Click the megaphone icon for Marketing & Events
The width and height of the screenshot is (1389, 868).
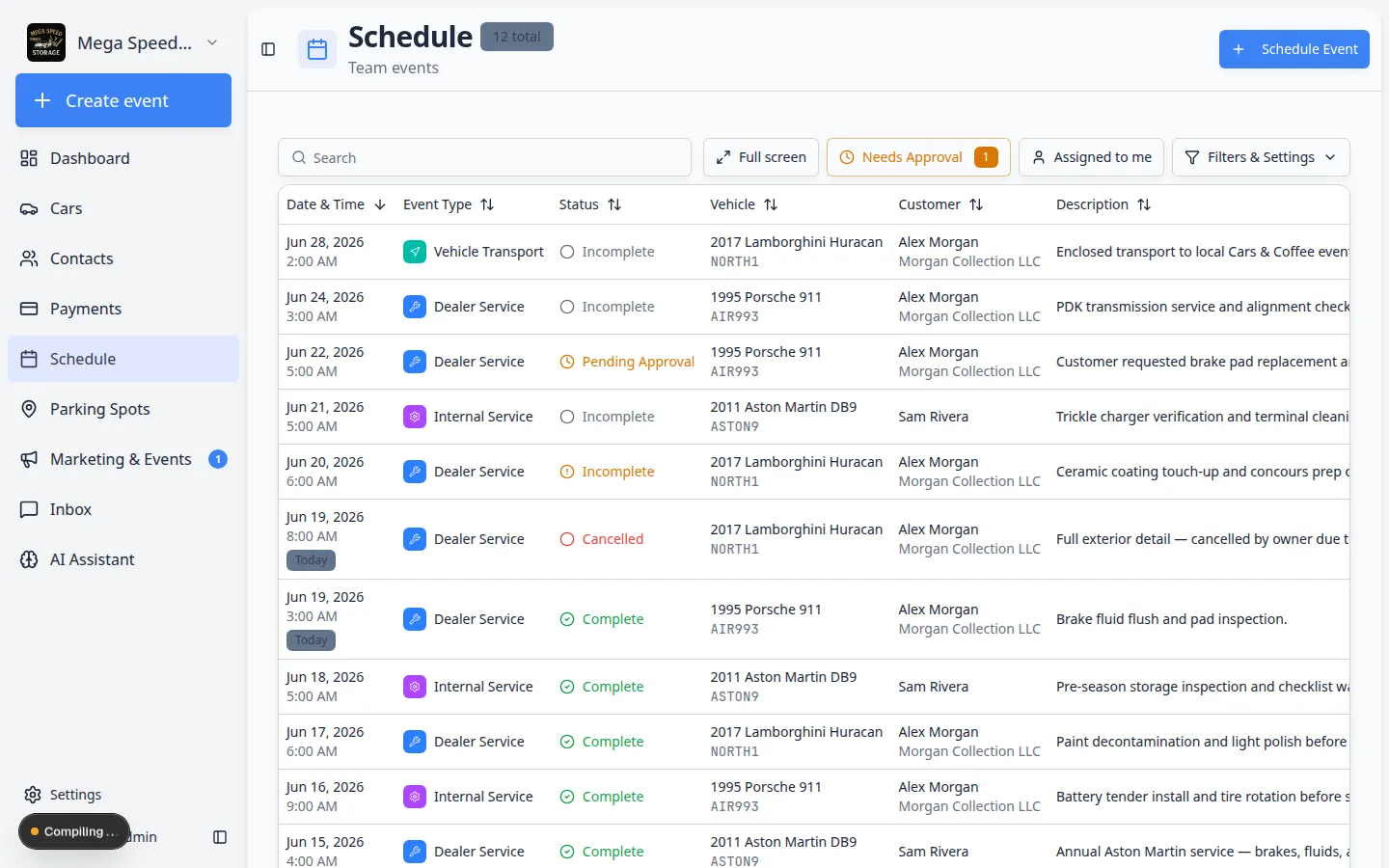point(29,459)
